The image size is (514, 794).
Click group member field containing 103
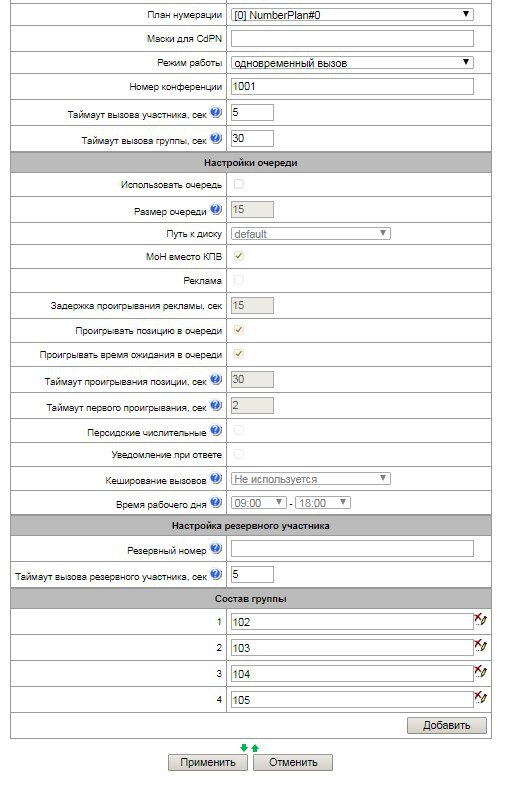pyautogui.click(x=352, y=647)
